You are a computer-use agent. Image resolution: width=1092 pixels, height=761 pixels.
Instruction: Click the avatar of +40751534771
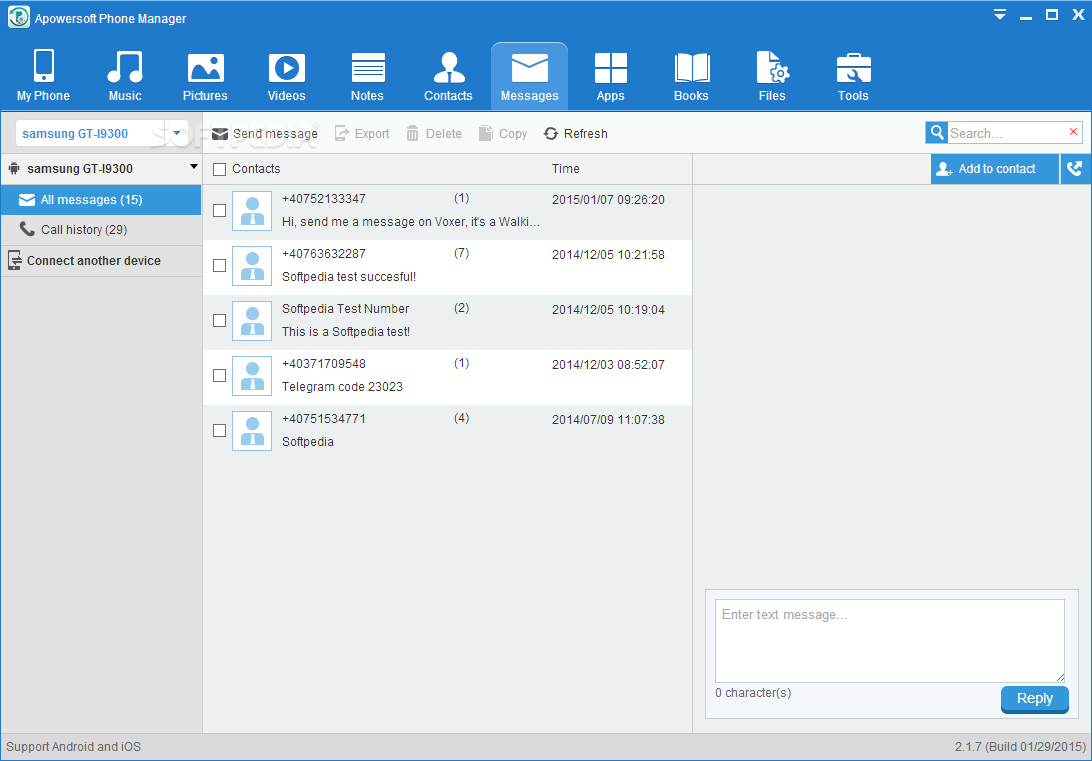[x=251, y=431]
